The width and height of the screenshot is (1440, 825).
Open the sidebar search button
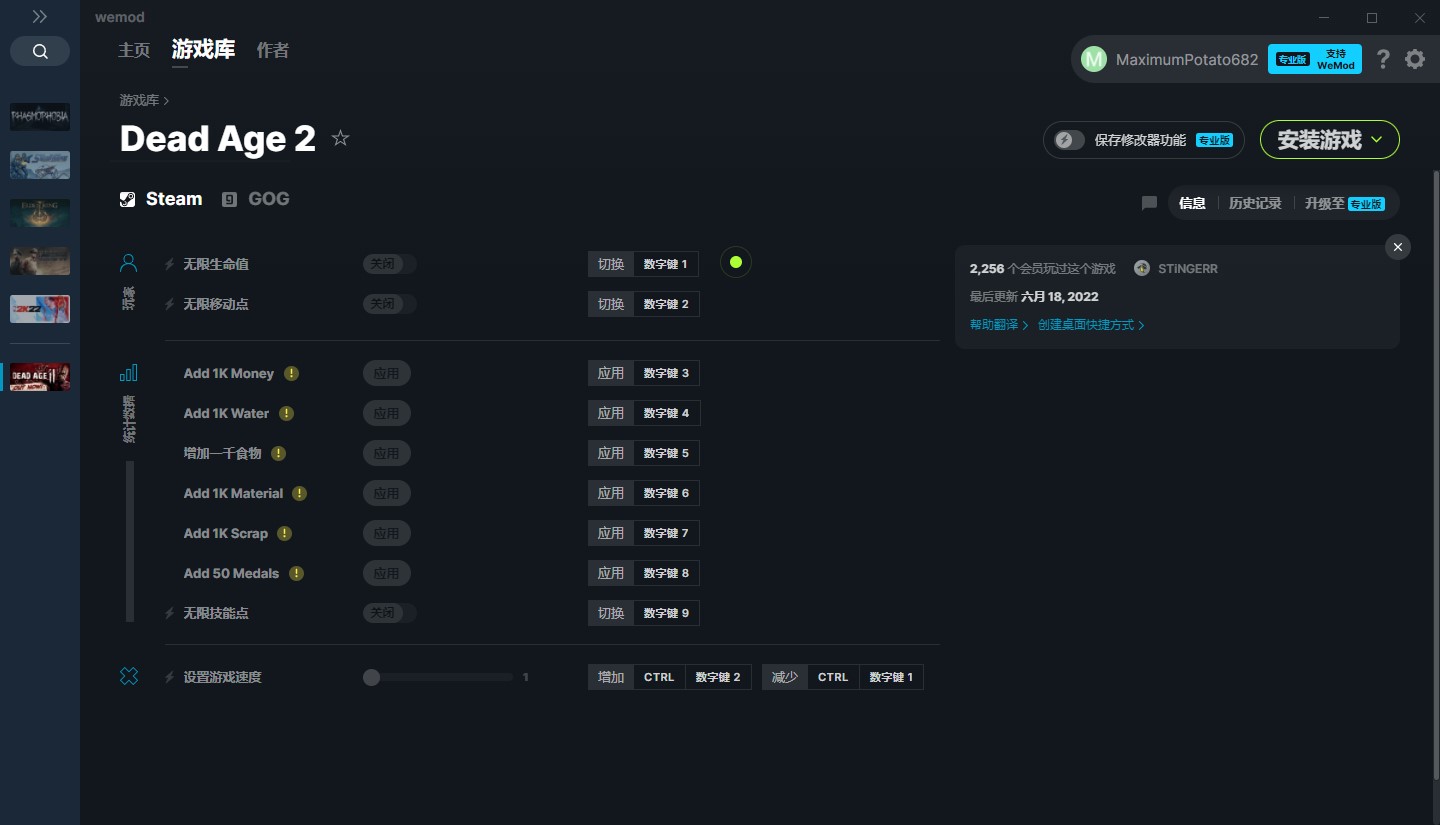point(40,52)
